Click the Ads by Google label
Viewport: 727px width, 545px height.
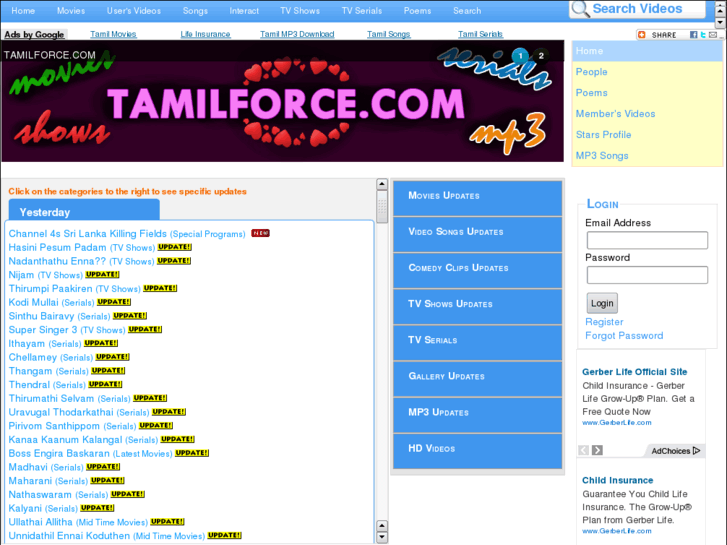34,35
